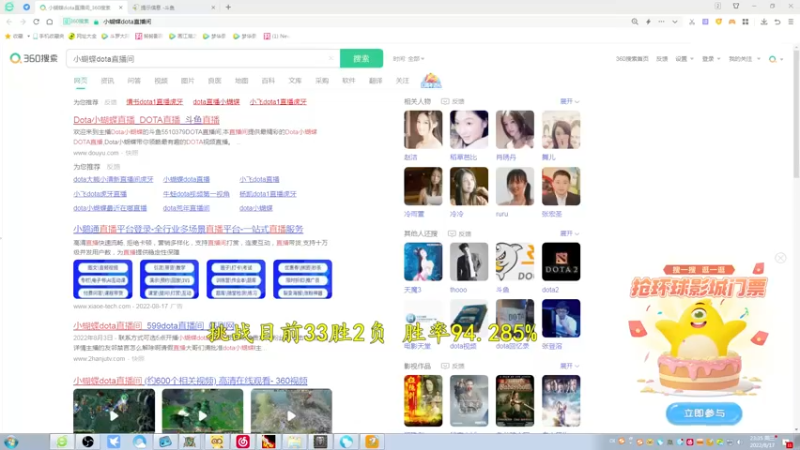Click the colorful badge icon after 关注 tab
This screenshot has height=450, width=800.
431,80
